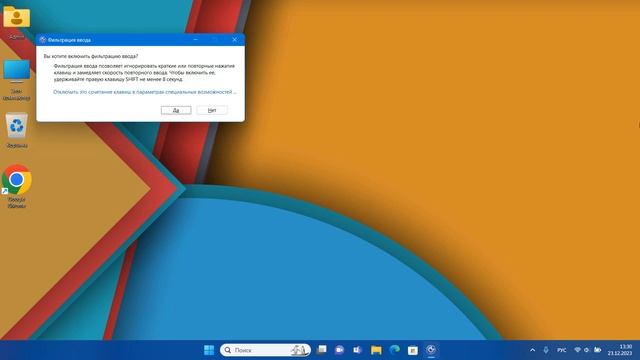This screenshot has width=640, height=360.
Task: Click the taskbar search box "Поиск"
Action: point(265,350)
